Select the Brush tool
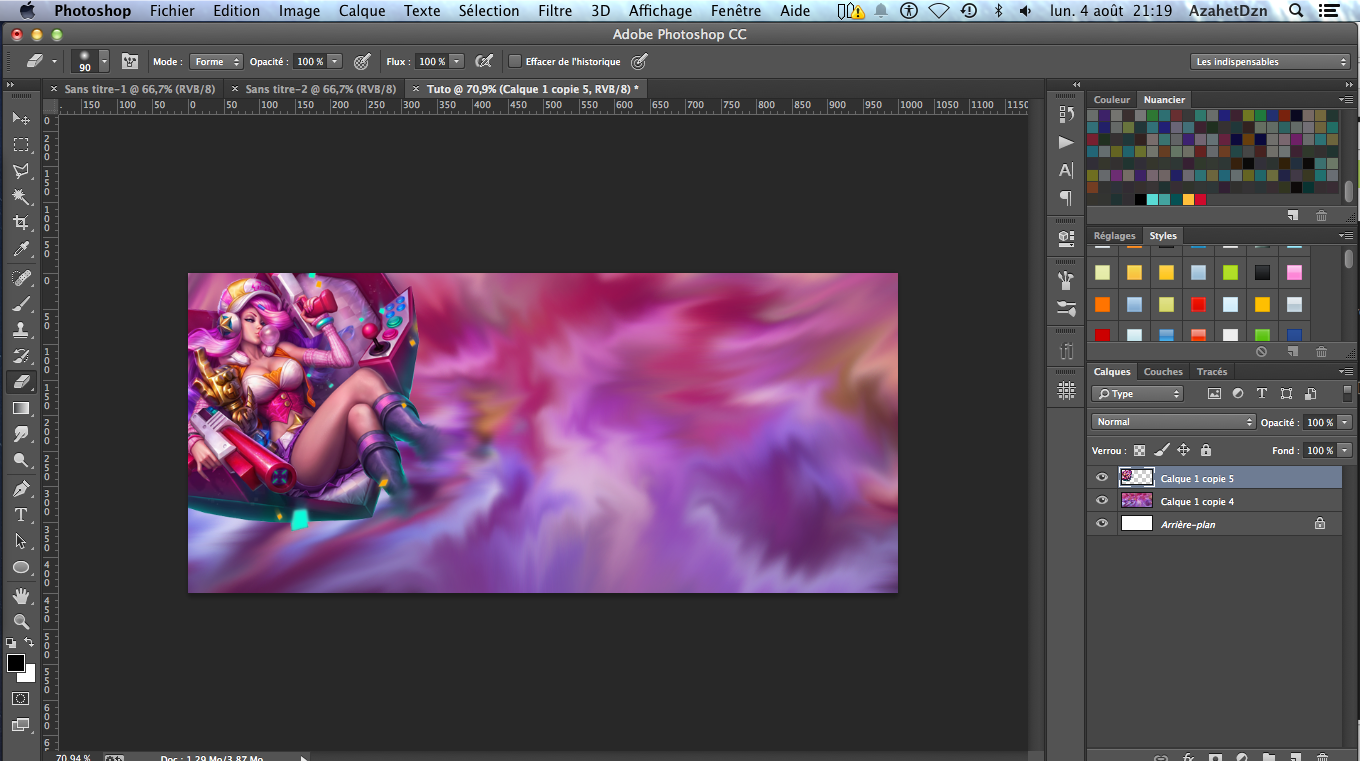 tap(20, 303)
